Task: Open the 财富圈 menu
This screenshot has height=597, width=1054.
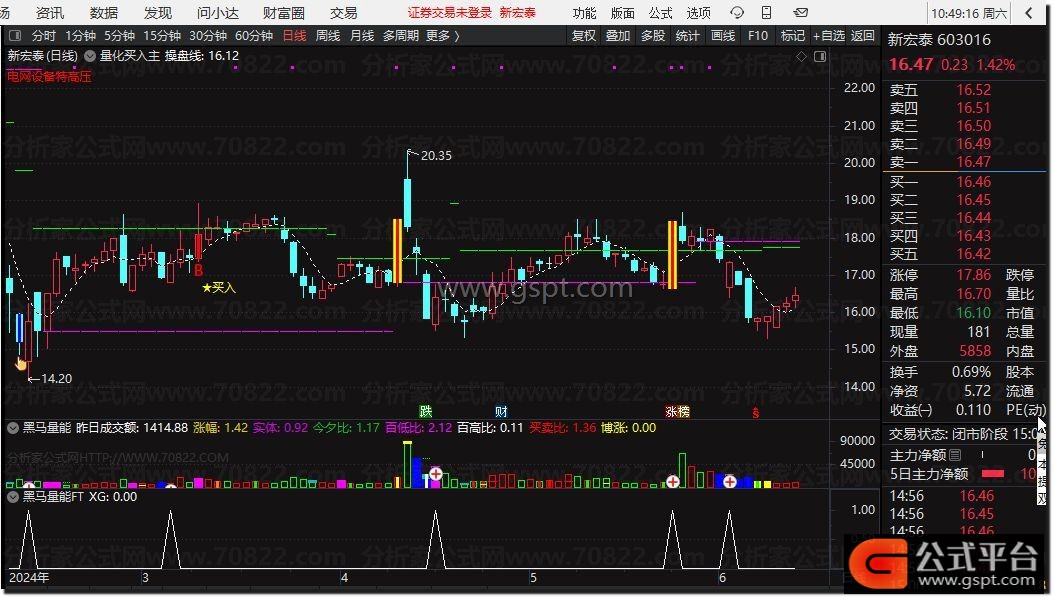Action: 284,13
